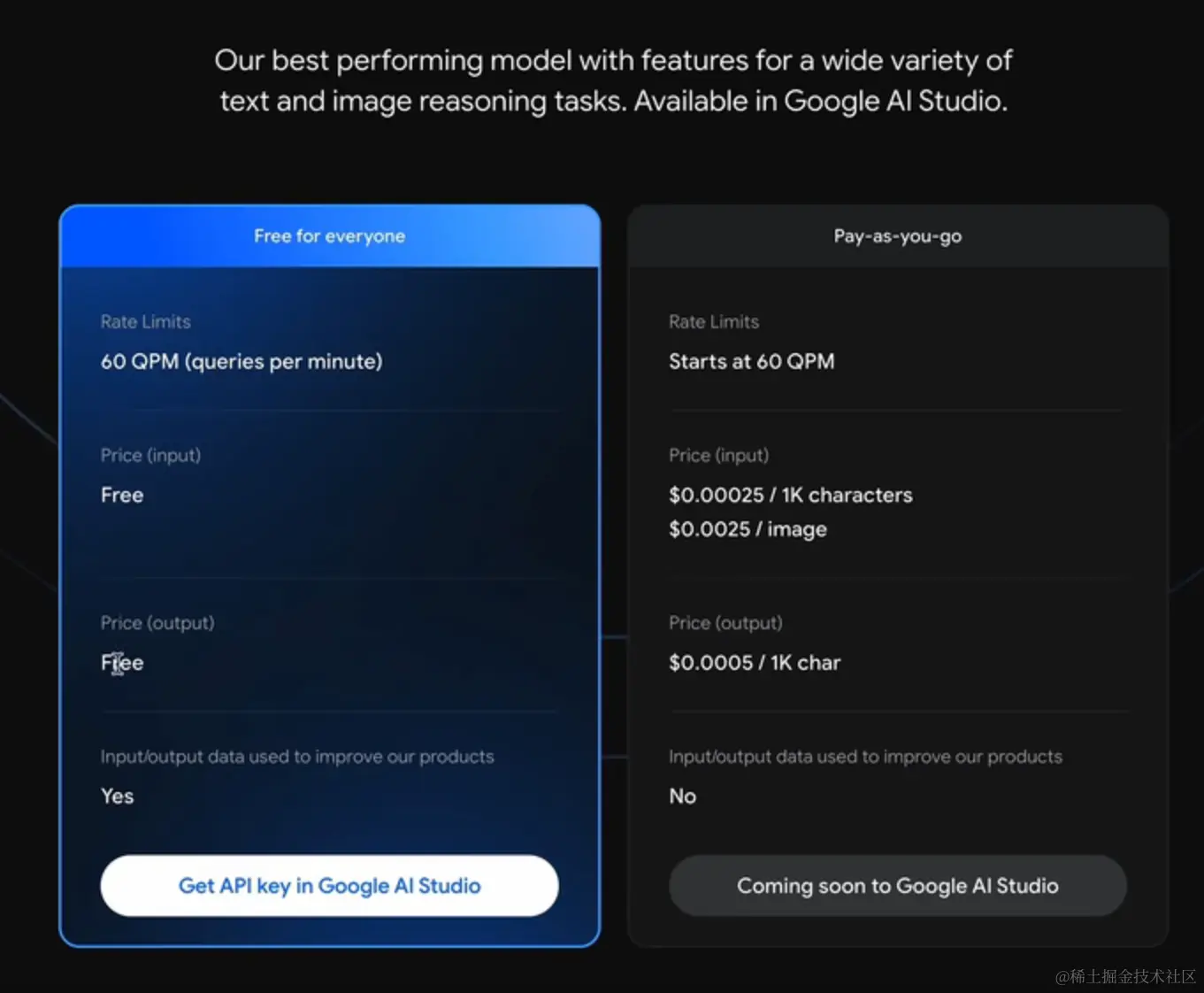The image size is (1204, 993).
Task: Click Free under Price (output)
Action: 122,663
